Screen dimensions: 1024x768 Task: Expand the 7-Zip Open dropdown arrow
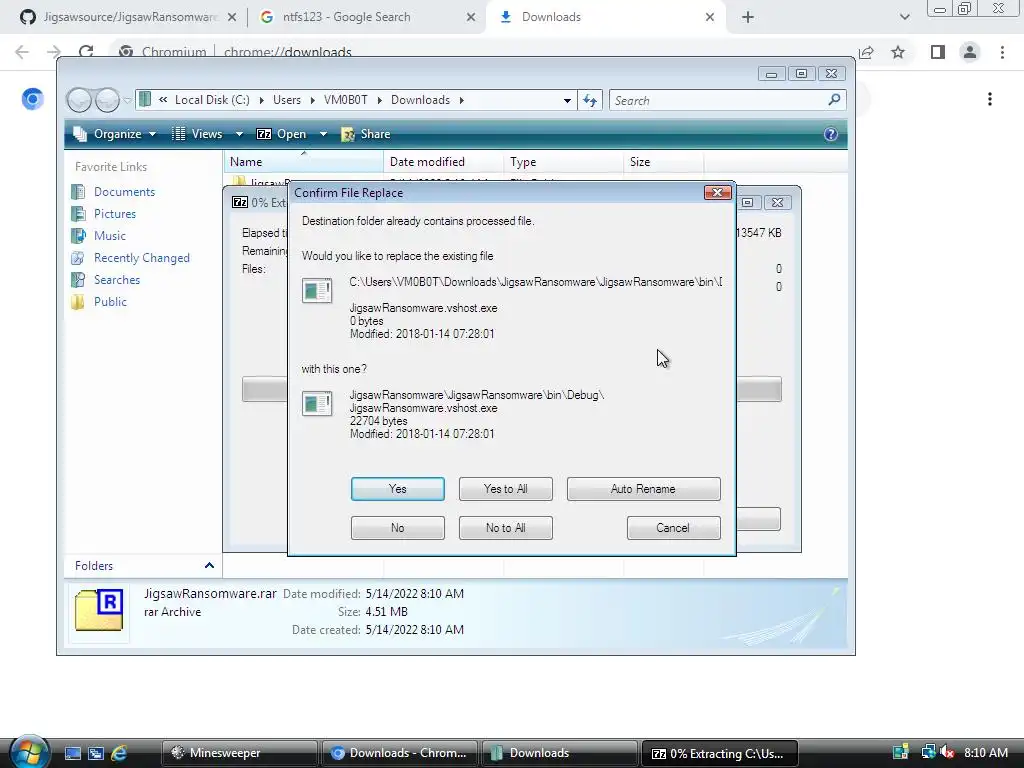coord(323,134)
